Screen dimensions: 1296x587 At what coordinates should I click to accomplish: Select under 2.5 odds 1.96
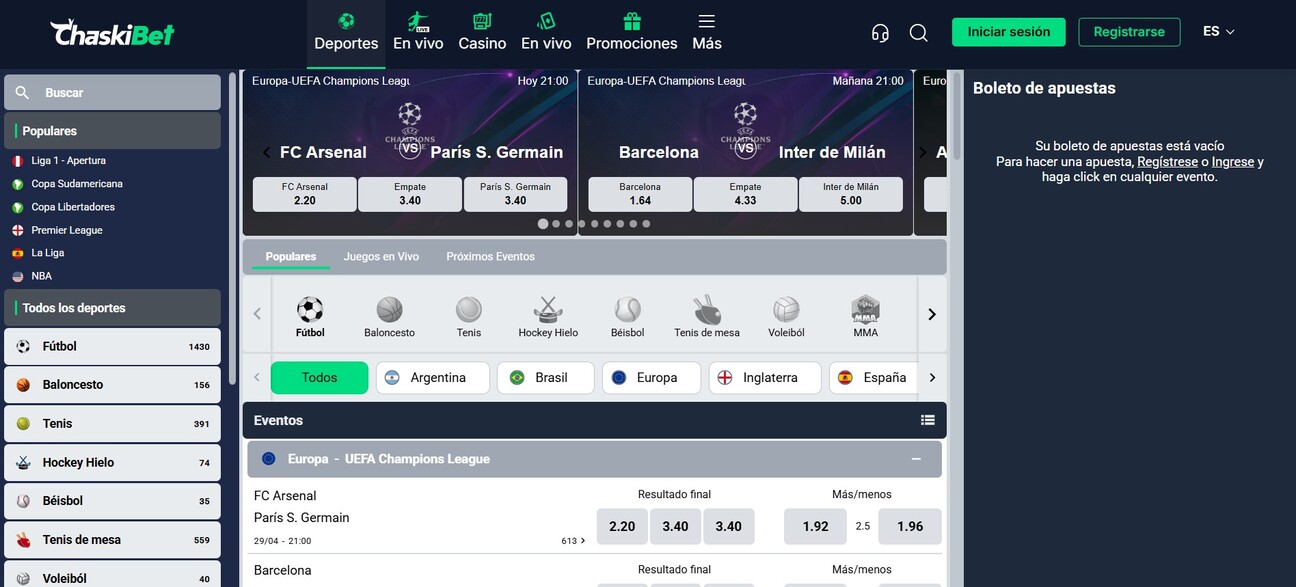pyautogui.click(x=910, y=526)
